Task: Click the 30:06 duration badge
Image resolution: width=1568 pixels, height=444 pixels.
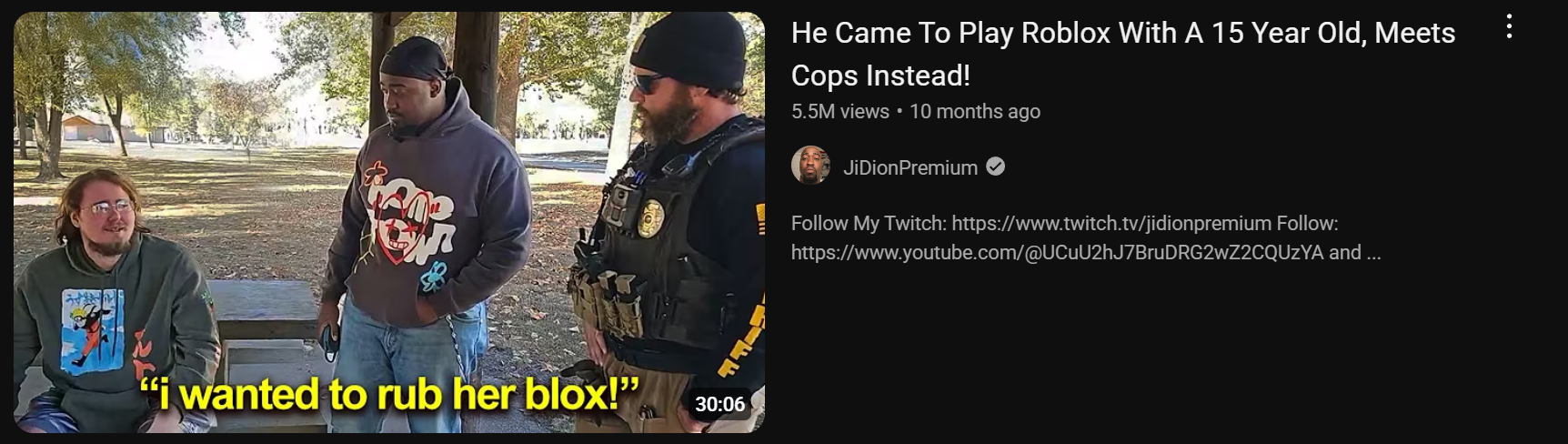Action: [x=719, y=404]
